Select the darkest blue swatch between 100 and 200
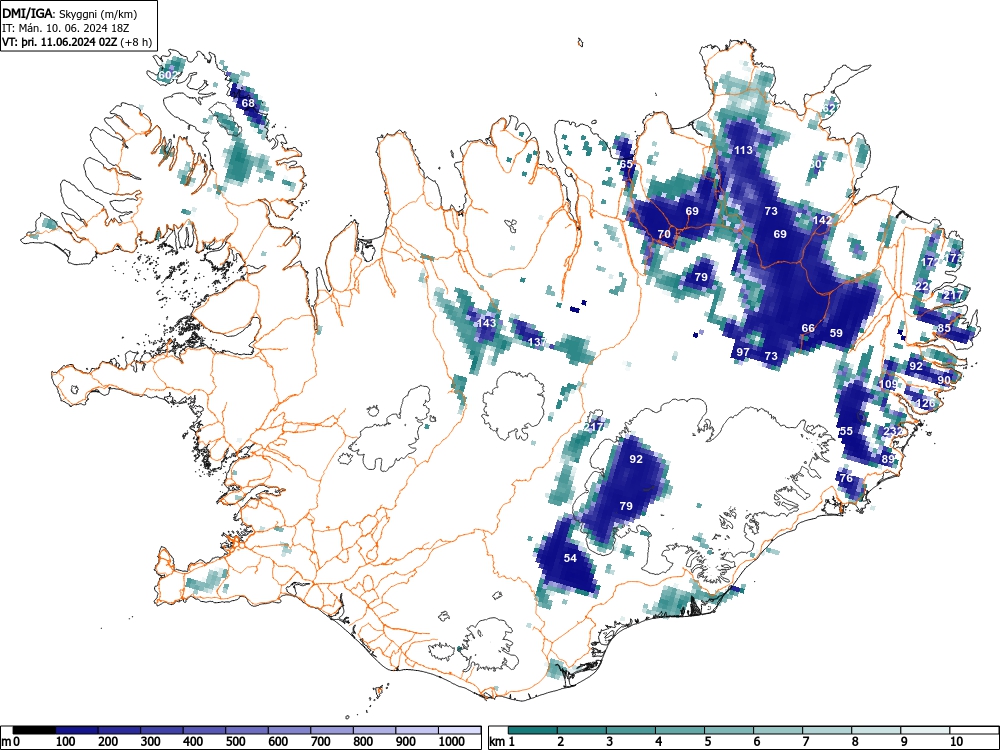Image resolution: width=1000 pixels, height=750 pixels. pos(77,730)
